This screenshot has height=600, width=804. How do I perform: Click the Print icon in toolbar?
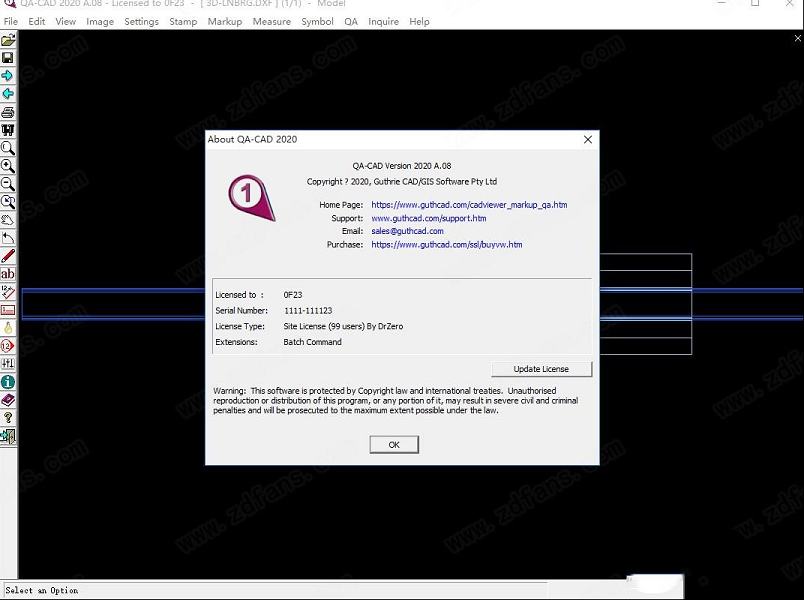8,112
